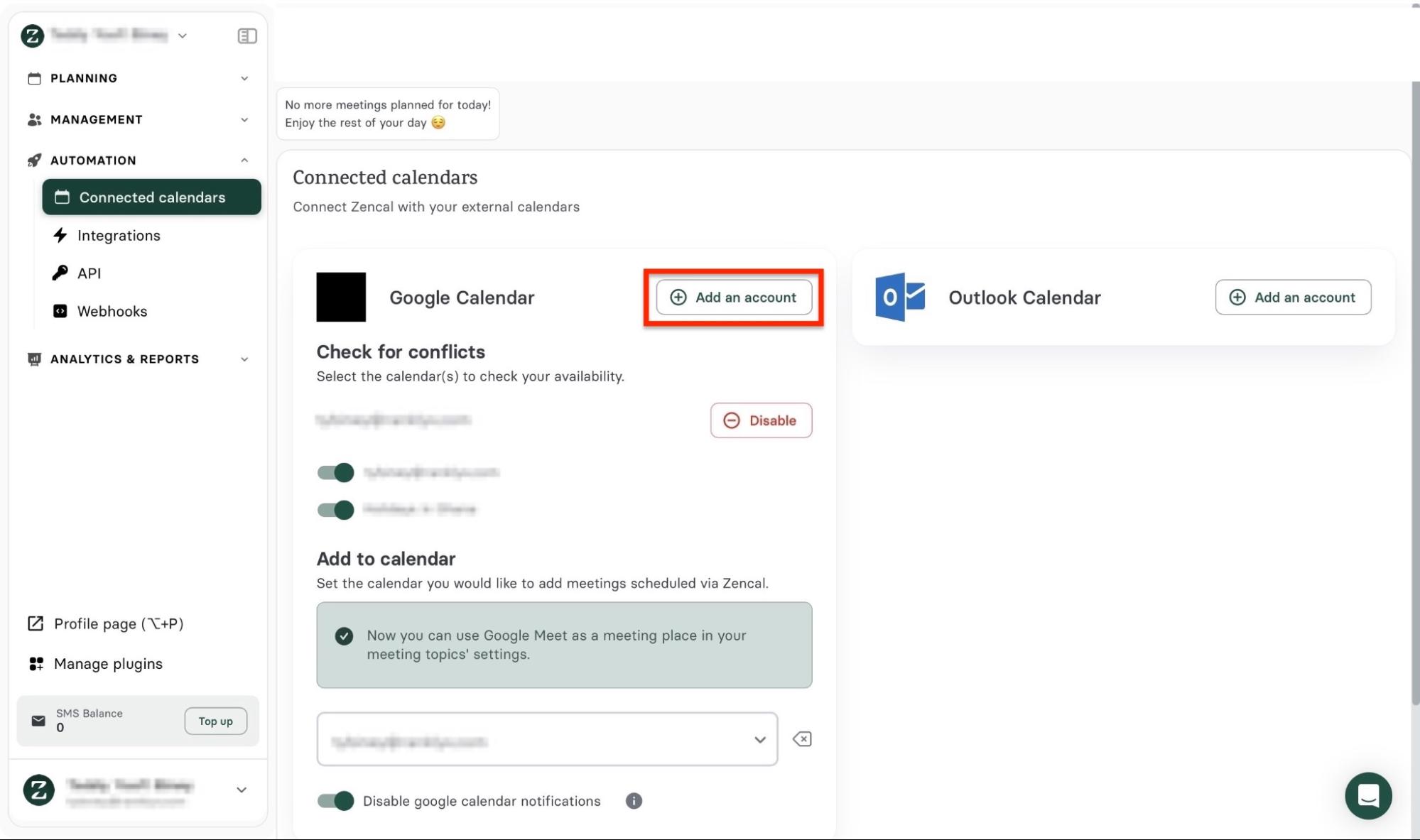Image resolution: width=1420 pixels, height=840 pixels.
Task: Open the add-to-calendar dropdown
Action: tap(547, 739)
